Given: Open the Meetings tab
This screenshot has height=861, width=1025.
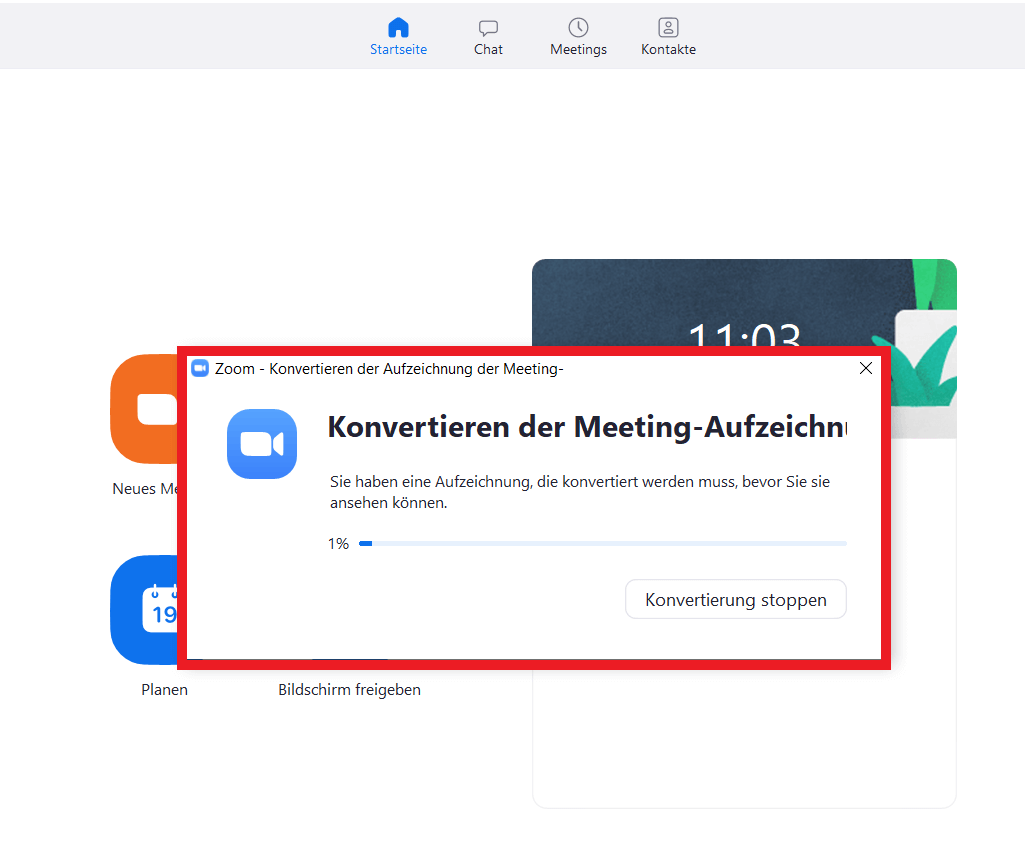Looking at the screenshot, I should 579,37.
